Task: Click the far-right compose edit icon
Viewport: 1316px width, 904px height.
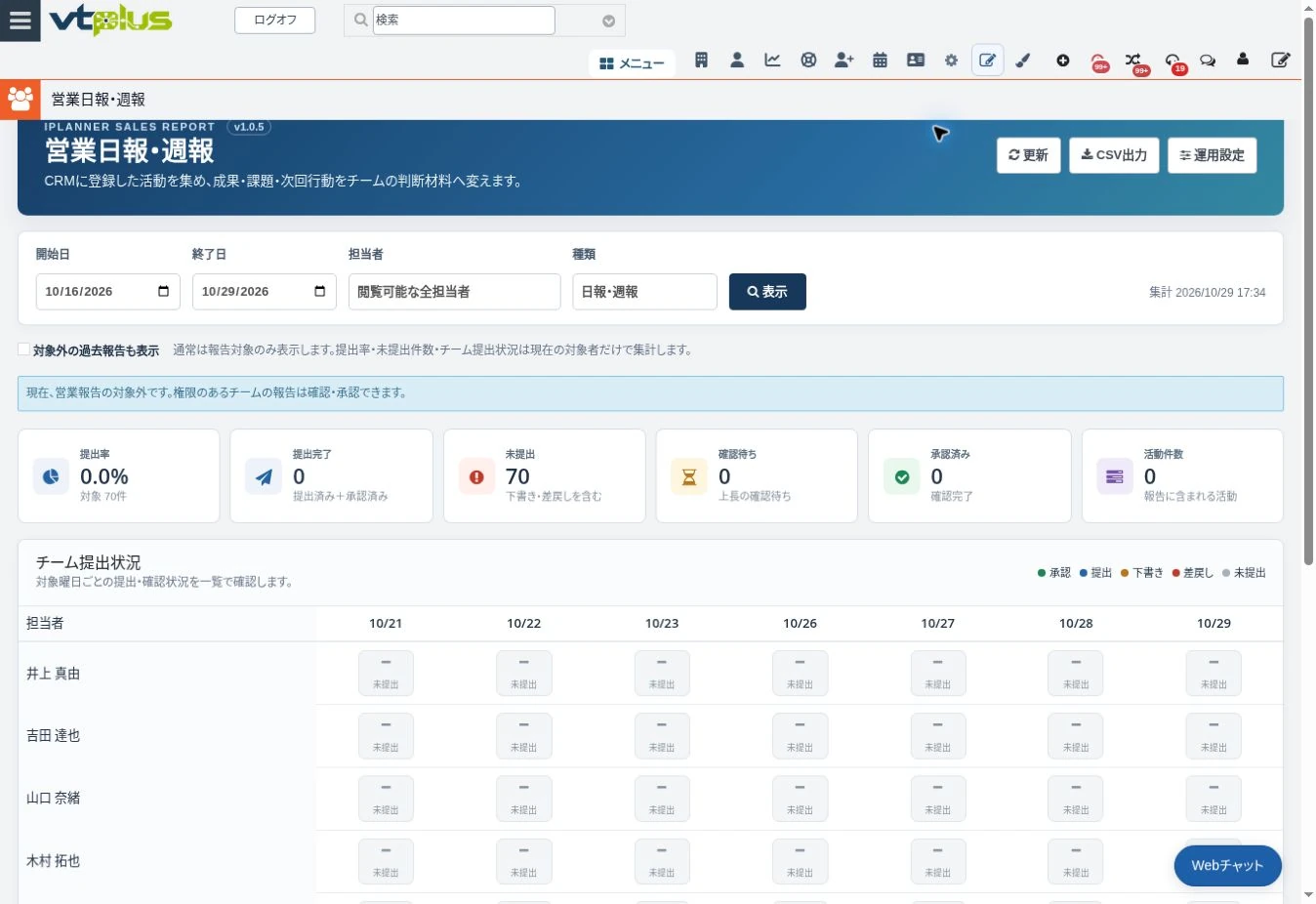Action: point(1281,61)
